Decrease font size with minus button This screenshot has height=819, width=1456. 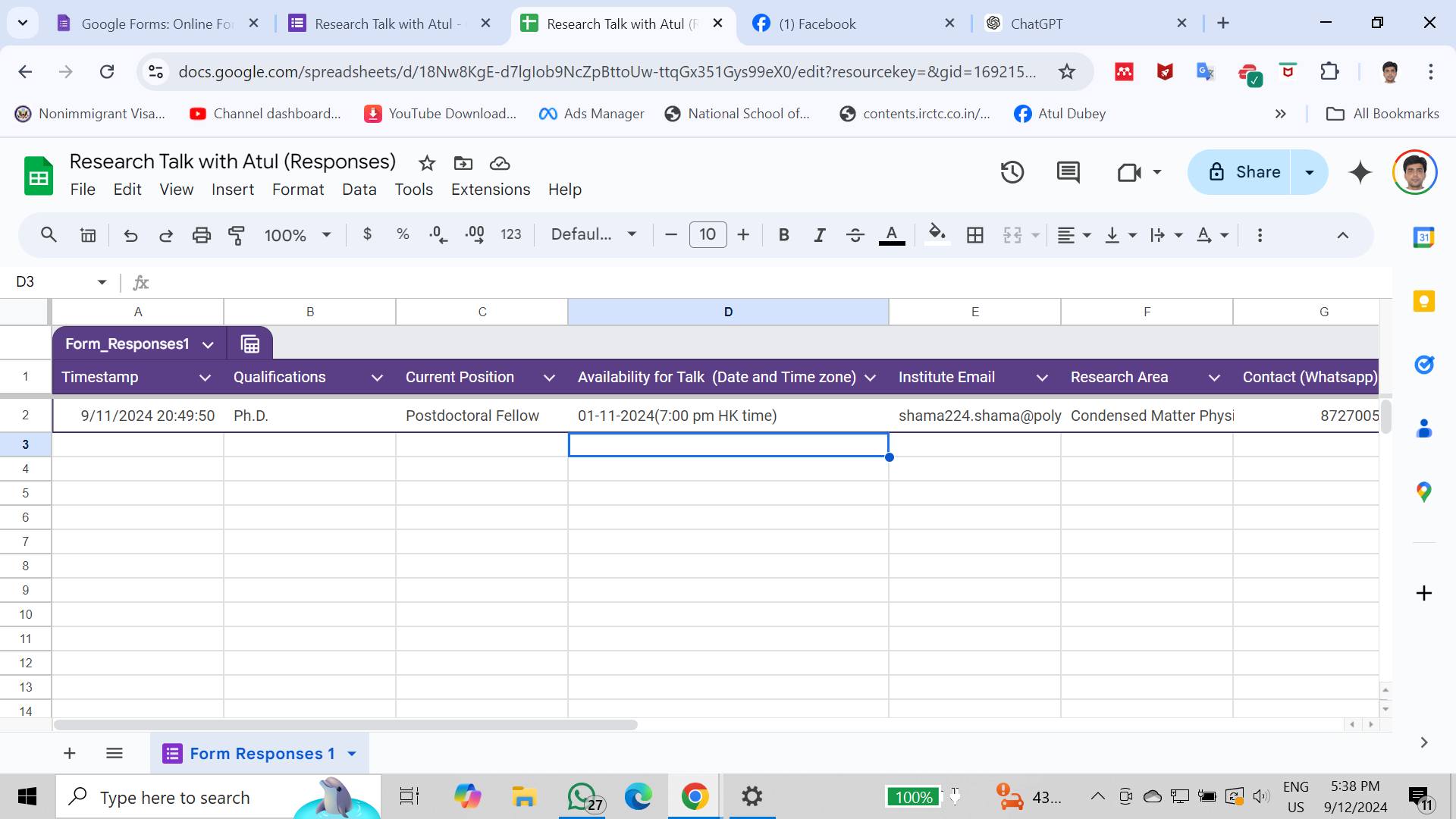pos(670,235)
